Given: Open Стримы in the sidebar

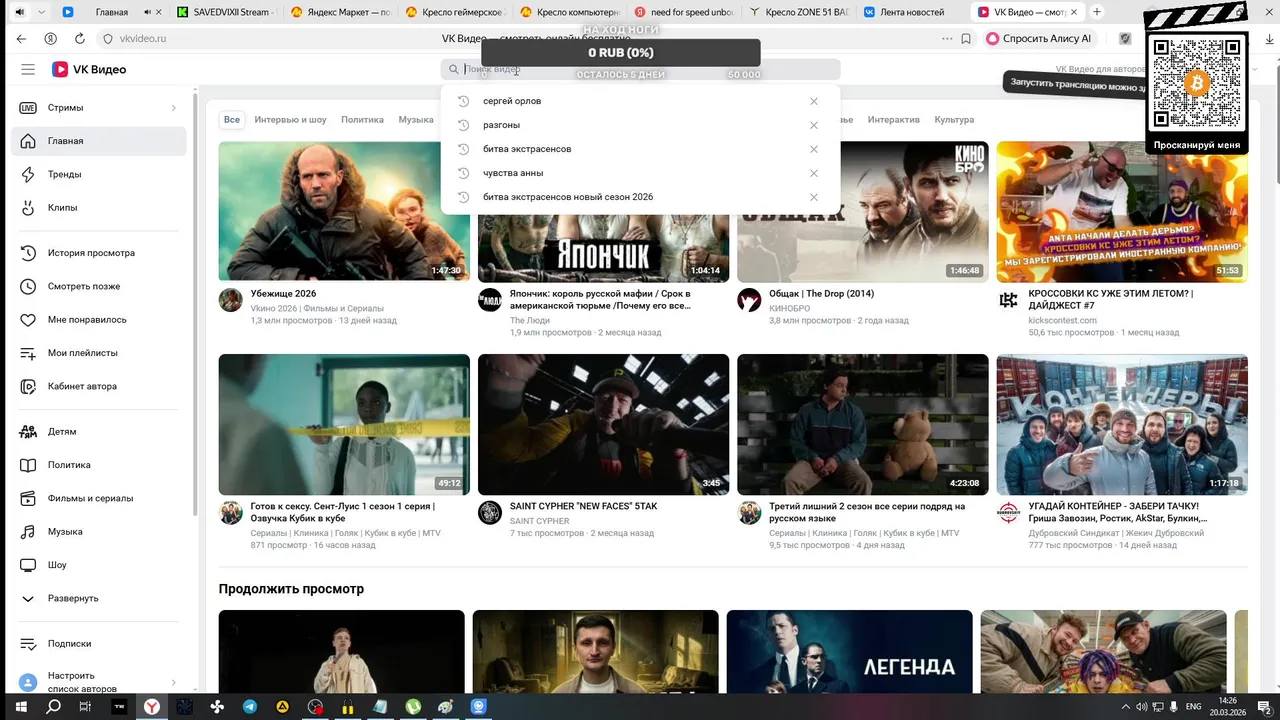Looking at the screenshot, I should (x=98, y=107).
